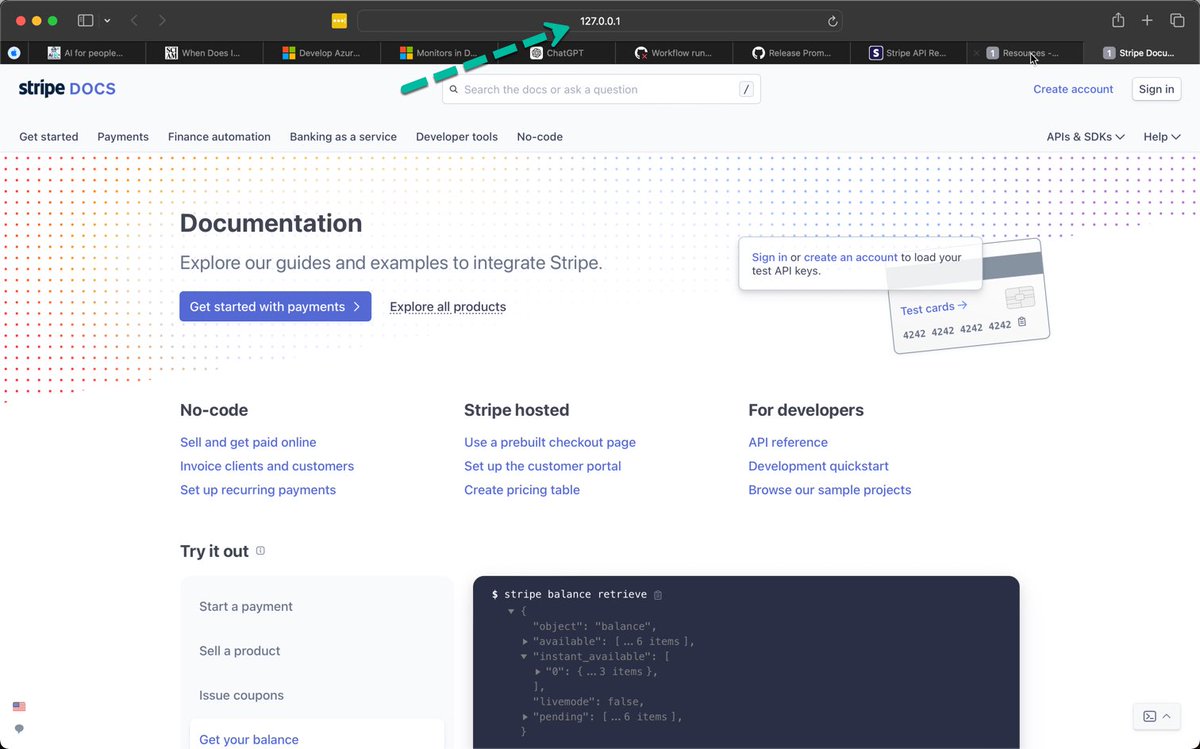The image size is (1200, 749).
Task: Open the Safari Share icon
Action: tap(1118, 20)
